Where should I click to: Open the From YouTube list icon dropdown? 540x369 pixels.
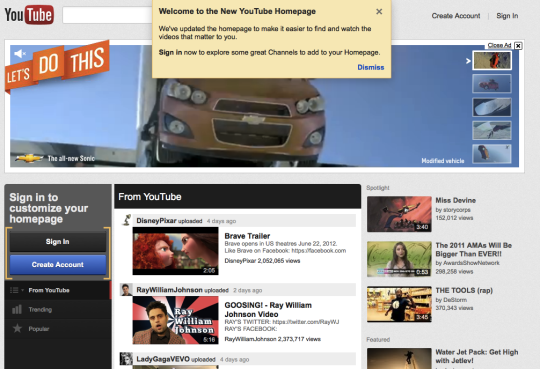[17, 290]
